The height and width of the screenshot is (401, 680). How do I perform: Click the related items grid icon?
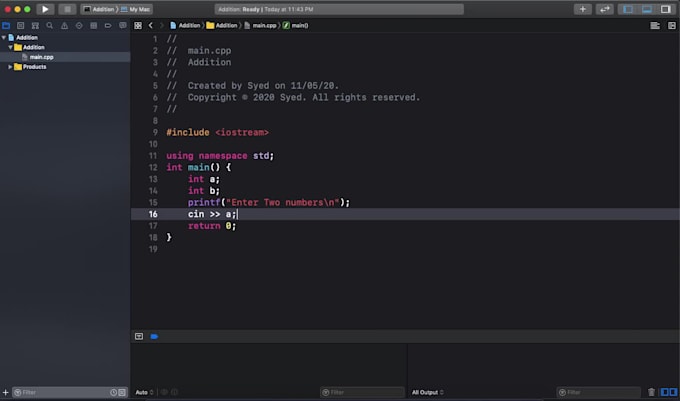pyautogui.click(x=138, y=25)
